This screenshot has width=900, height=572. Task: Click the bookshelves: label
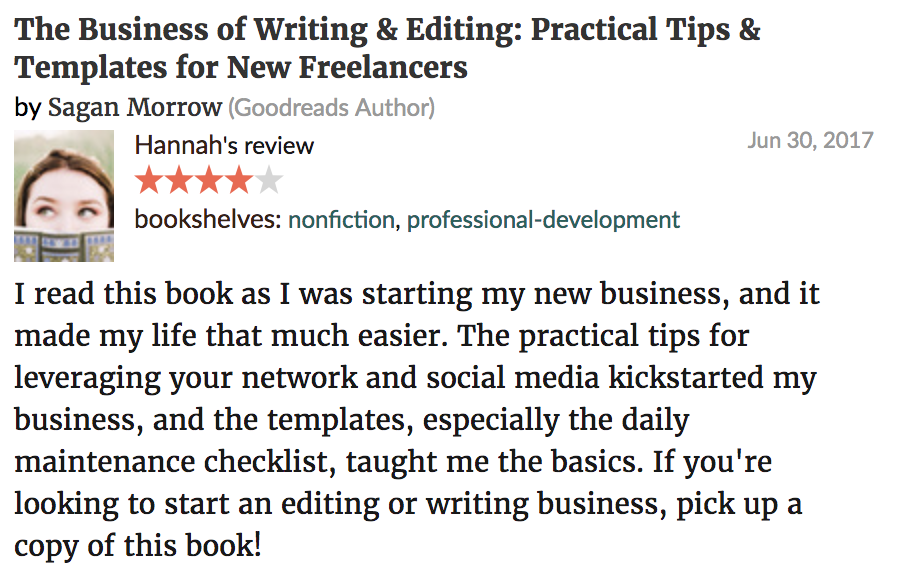[x=208, y=220]
